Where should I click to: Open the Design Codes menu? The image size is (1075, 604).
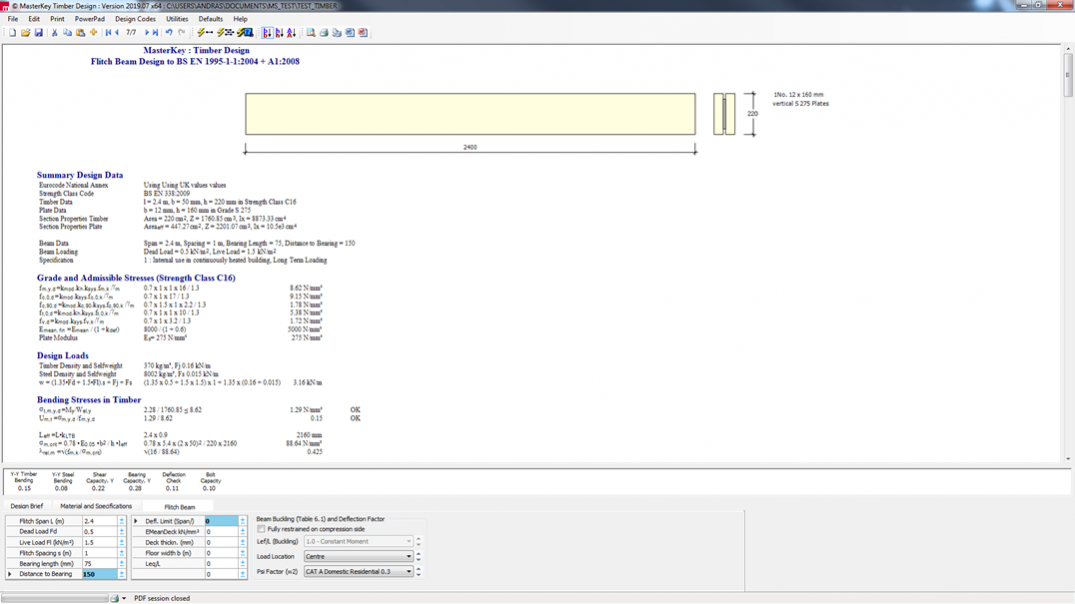coord(135,19)
